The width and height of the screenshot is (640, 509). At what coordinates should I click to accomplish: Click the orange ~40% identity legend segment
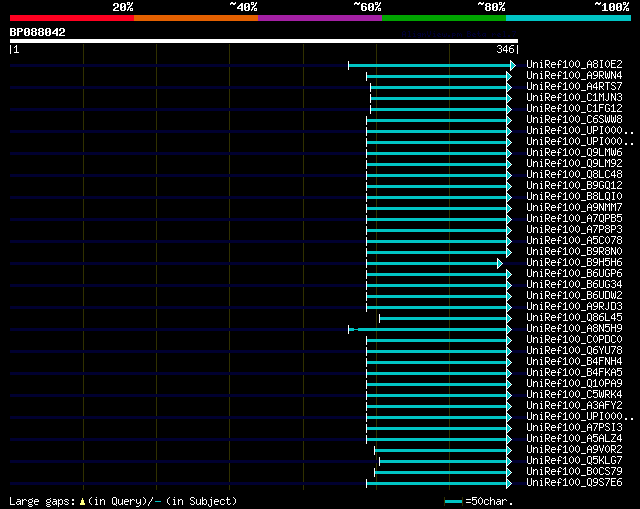pyautogui.click(x=196, y=18)
